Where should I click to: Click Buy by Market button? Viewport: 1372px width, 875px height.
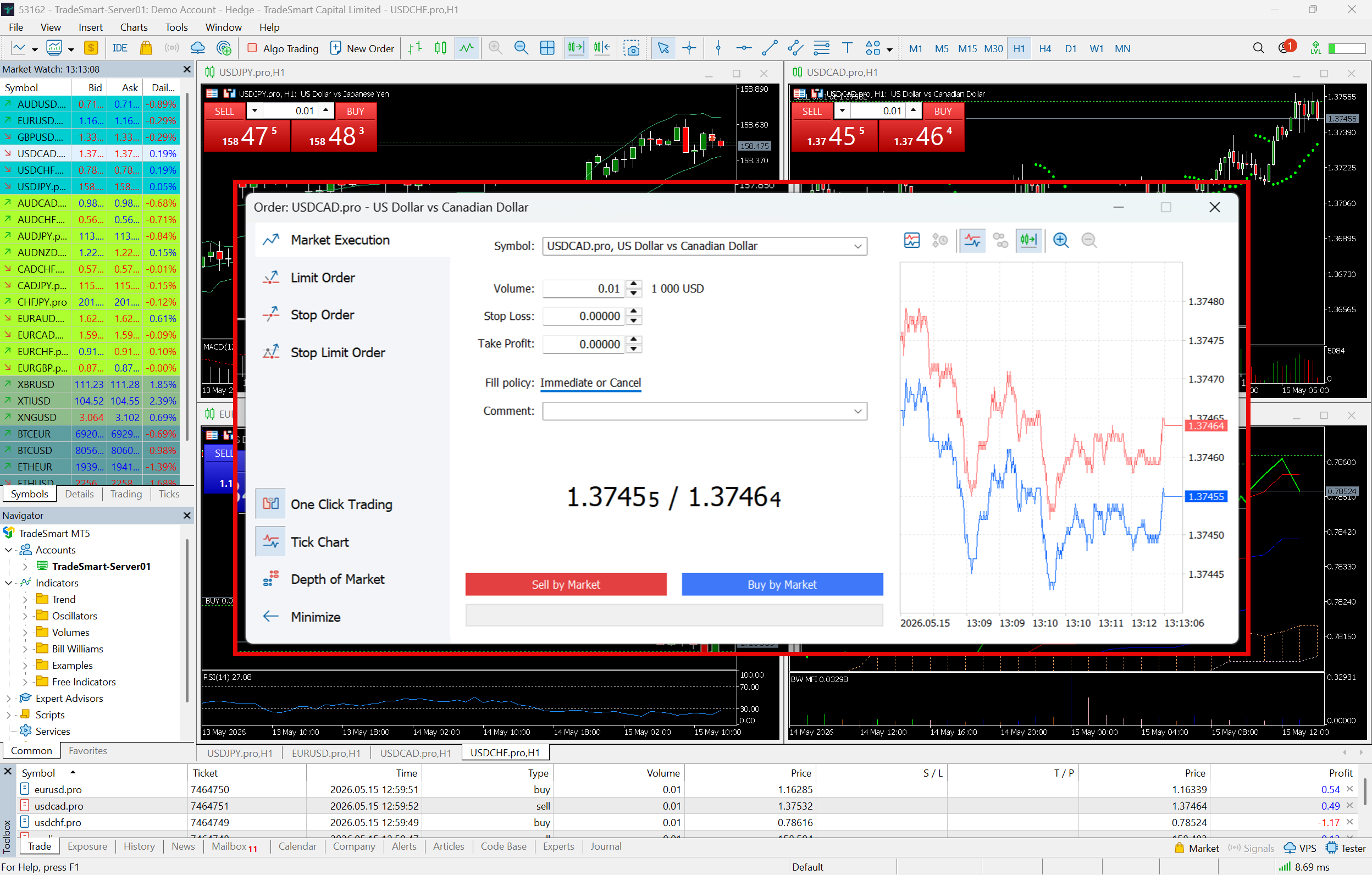(x=782, y=584)
